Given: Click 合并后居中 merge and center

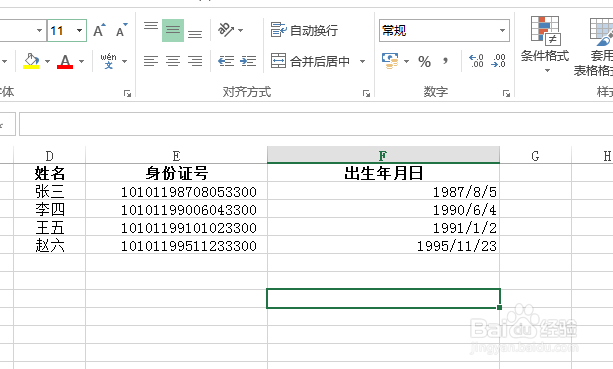Looking at the screenshot, I should click(311, 61).
